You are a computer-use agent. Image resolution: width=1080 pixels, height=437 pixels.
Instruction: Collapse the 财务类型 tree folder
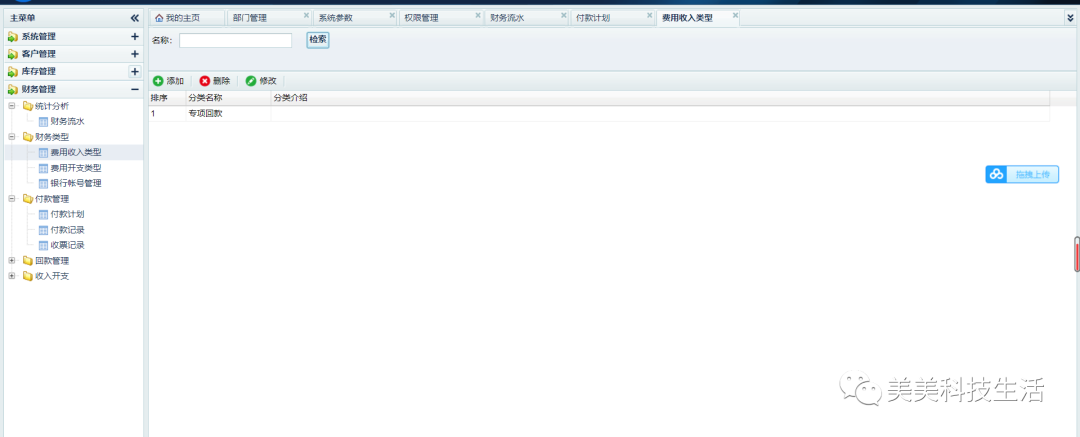click(12, 137)
